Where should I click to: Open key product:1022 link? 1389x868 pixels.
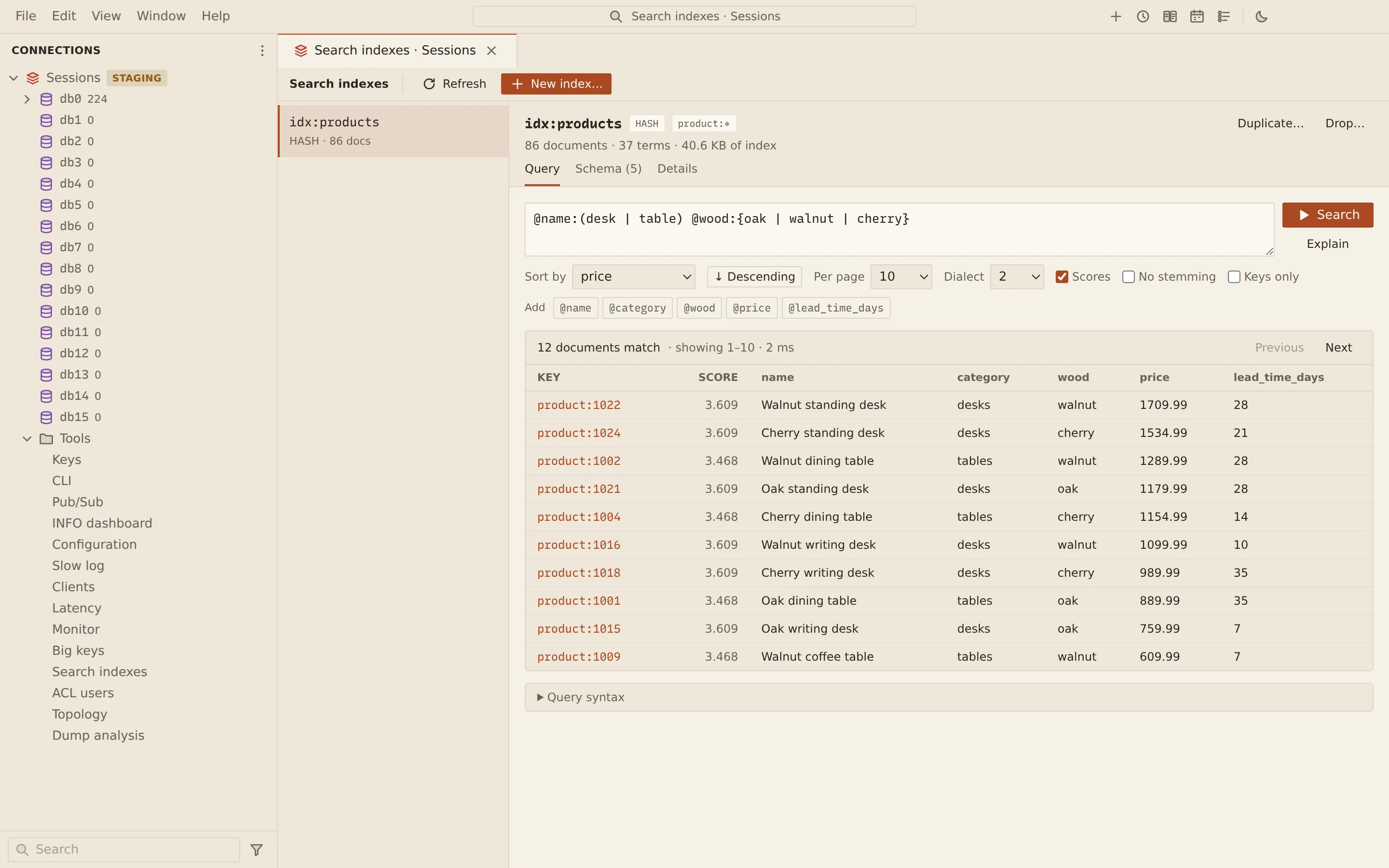[579, 405]
